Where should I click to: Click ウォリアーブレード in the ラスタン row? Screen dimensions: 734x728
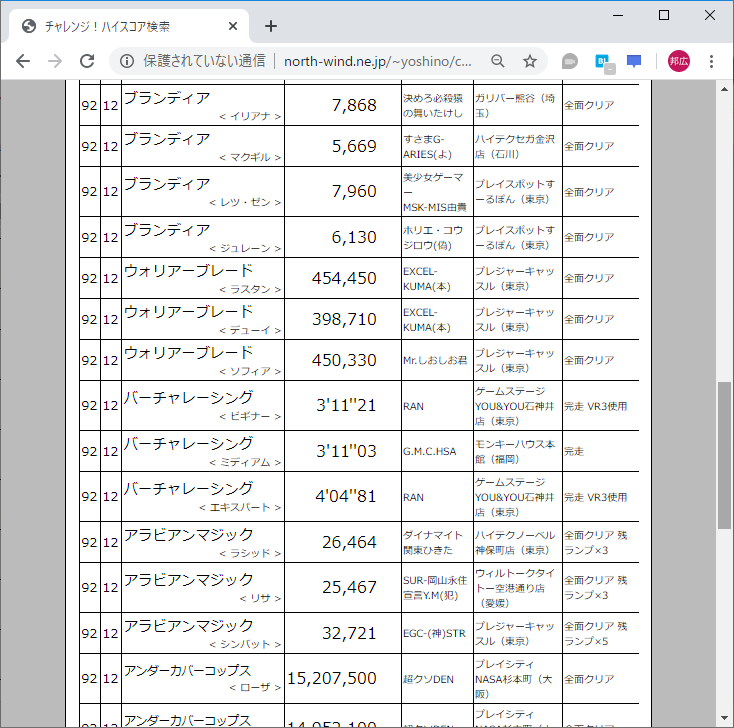pyautogui.click(x=189, y=271)
